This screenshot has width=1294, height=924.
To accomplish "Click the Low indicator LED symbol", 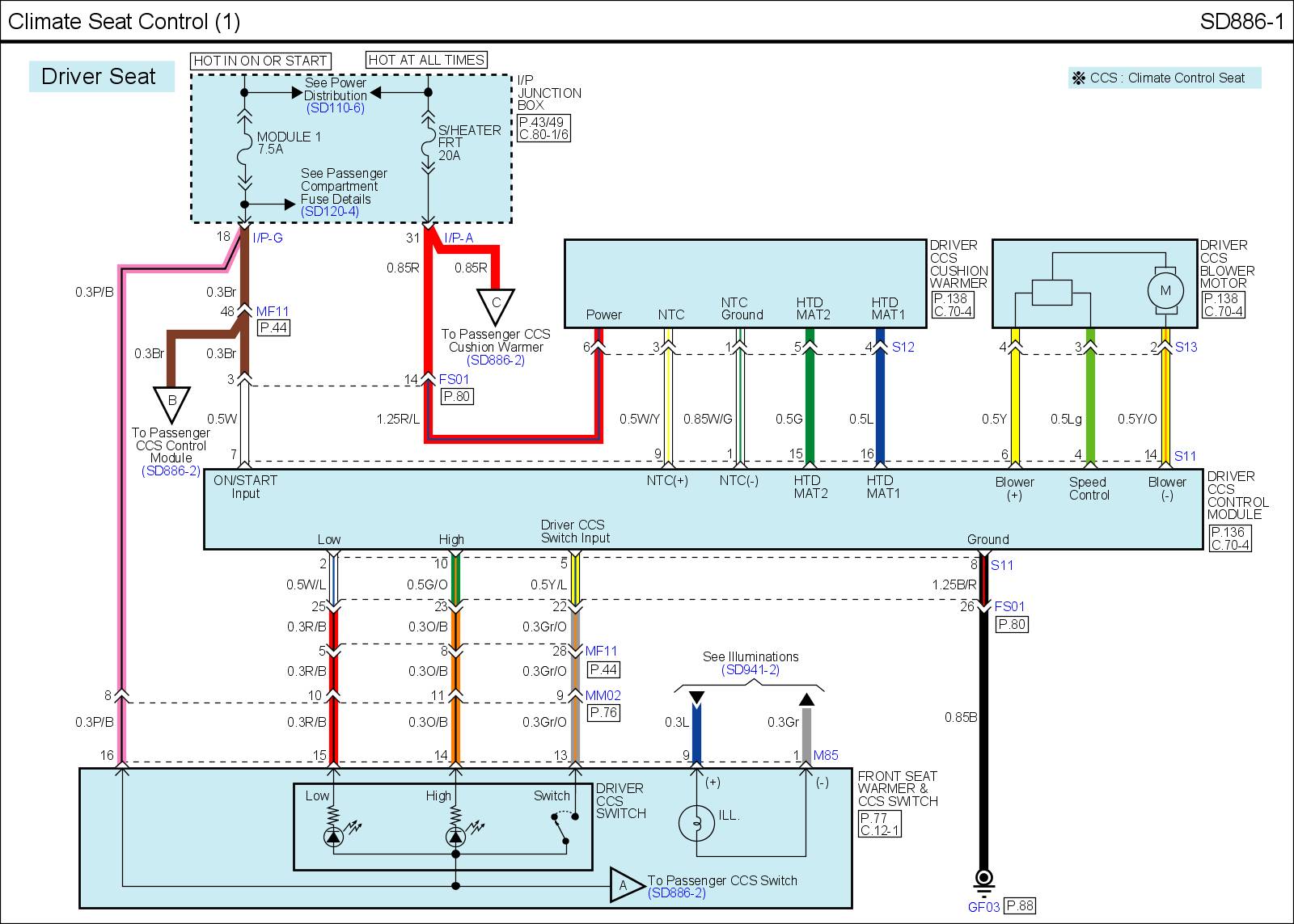I will click(333, 837).
